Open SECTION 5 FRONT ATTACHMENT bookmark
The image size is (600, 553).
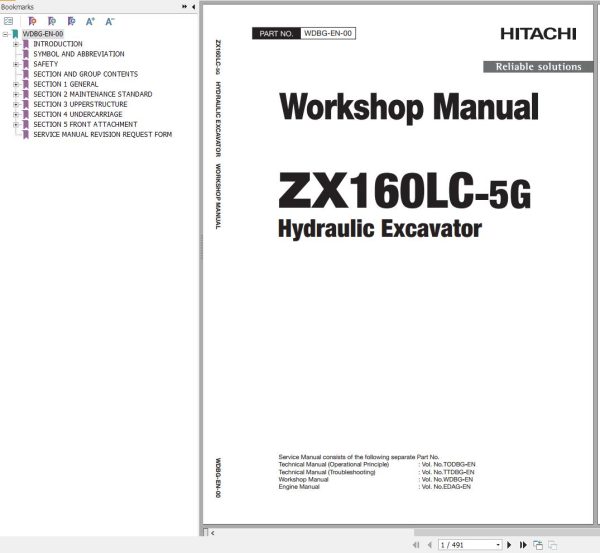click(85, 124)
